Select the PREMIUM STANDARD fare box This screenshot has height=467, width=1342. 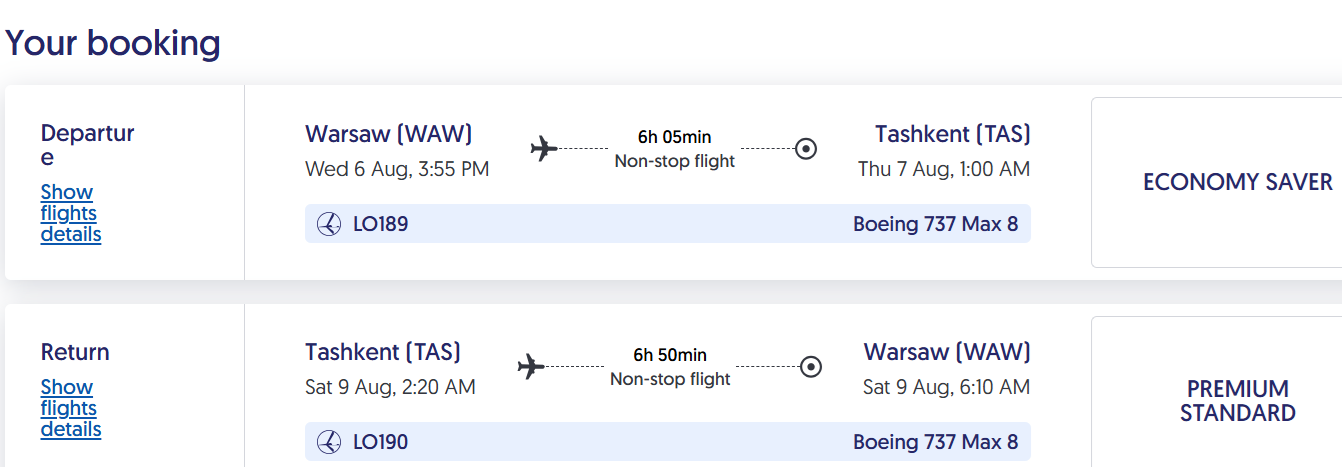[1217, 400]
